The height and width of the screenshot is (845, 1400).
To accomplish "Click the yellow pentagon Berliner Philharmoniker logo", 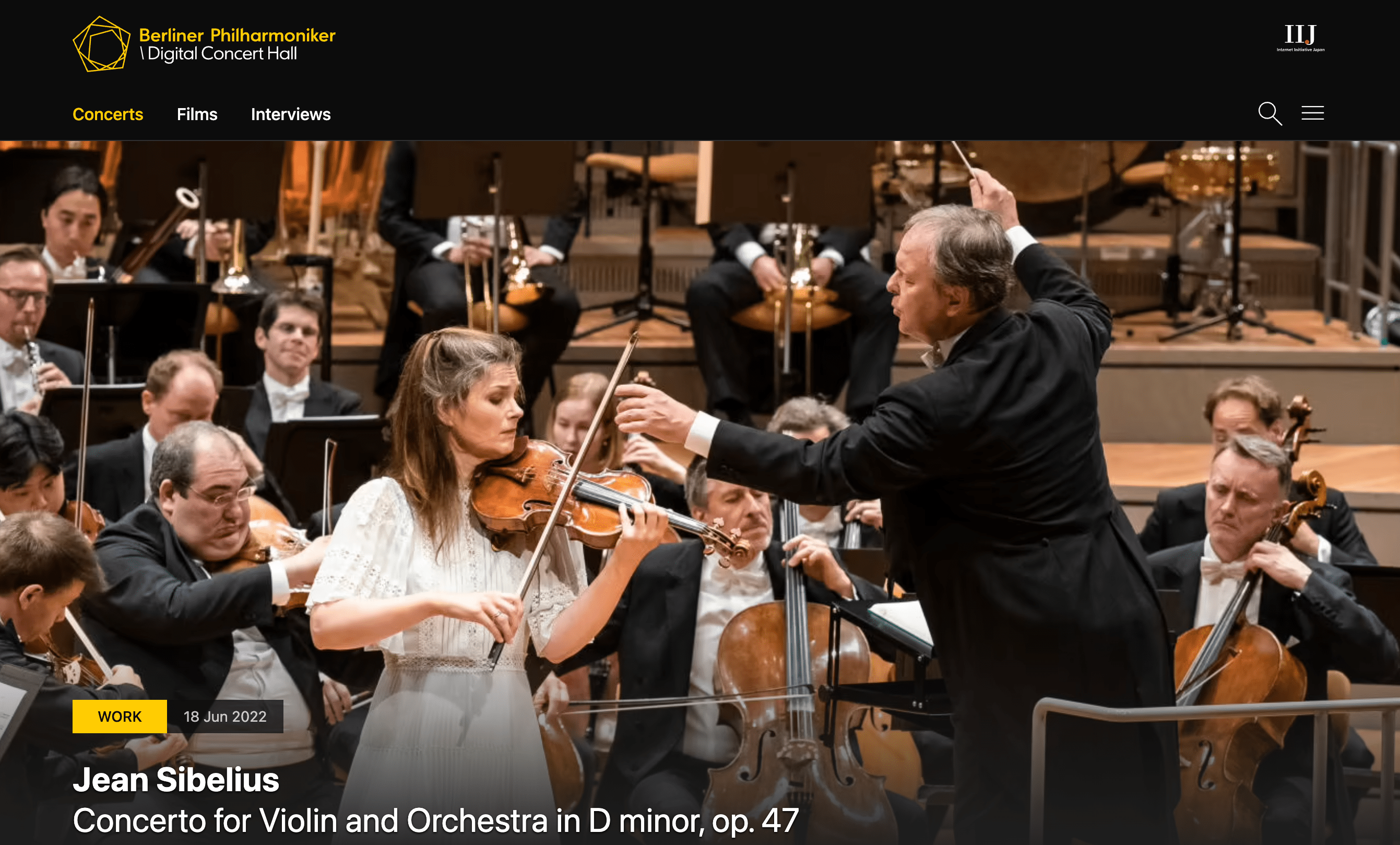I will coord(102,44).
